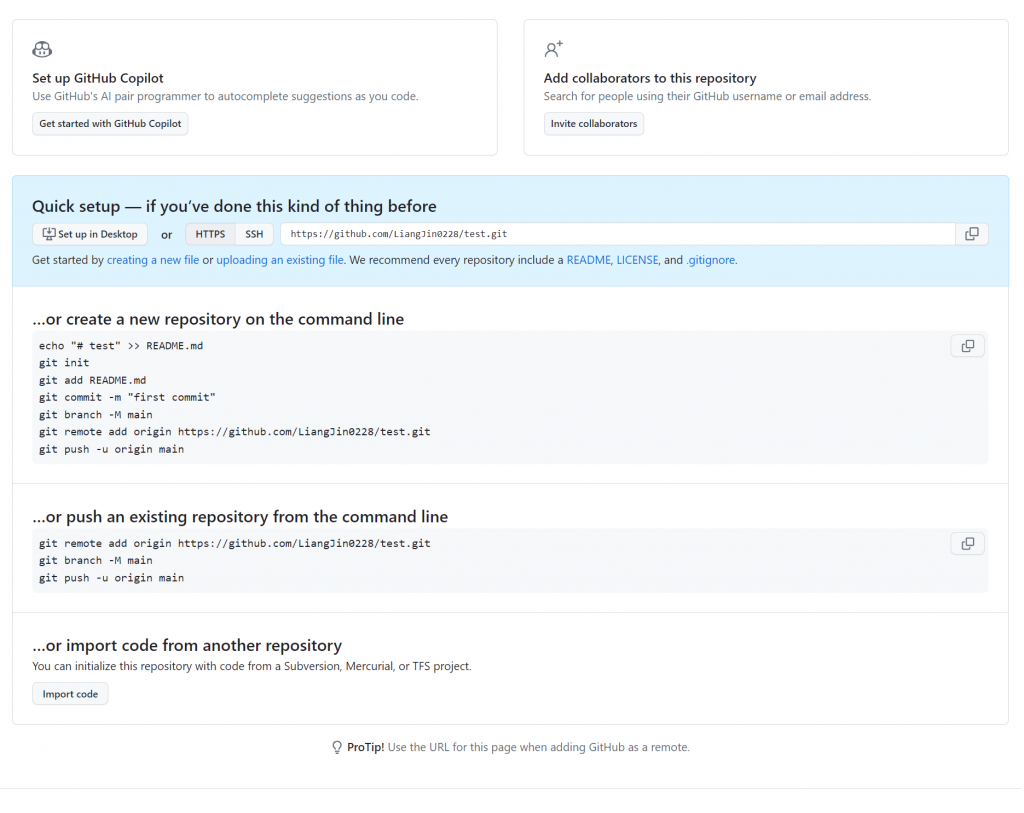Screen dimensions: 1024x813
Task: Open the README link
Action: point(588,260)
